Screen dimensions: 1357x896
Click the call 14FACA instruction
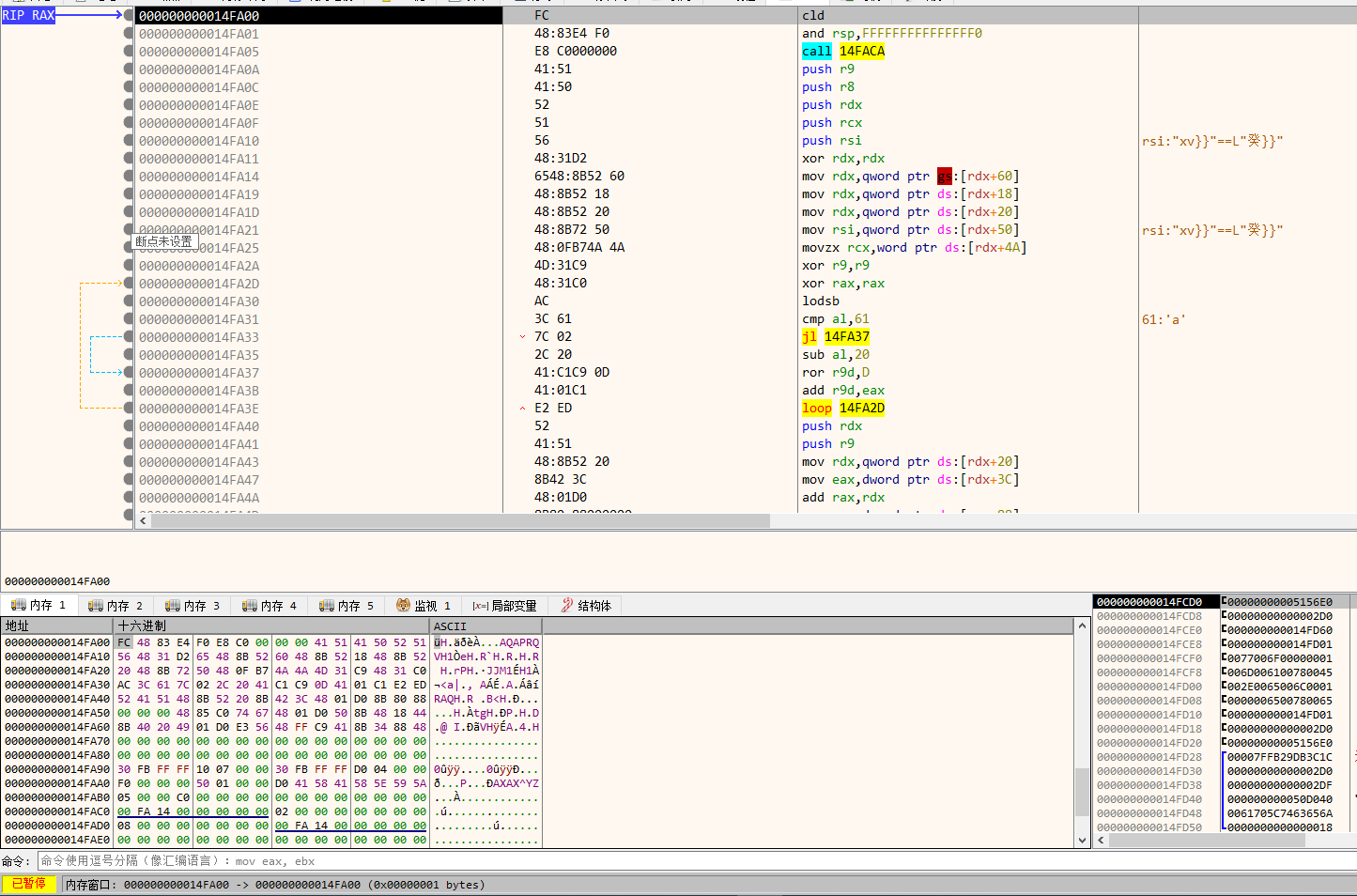click(x=843, y=52)
